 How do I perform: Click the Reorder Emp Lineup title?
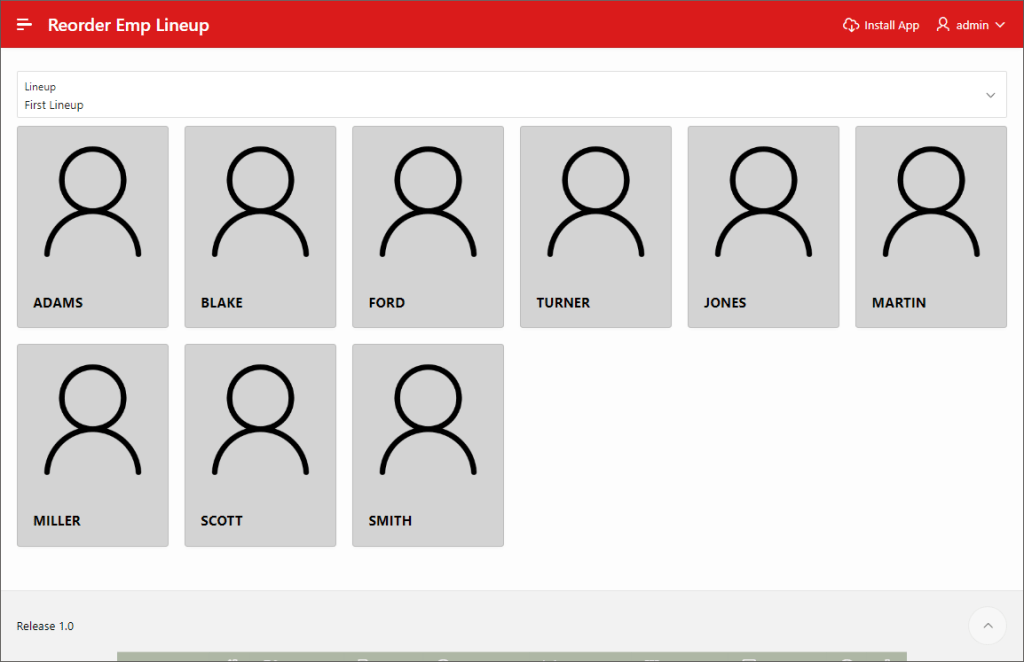pyautogui.click(x=129, y=25)
